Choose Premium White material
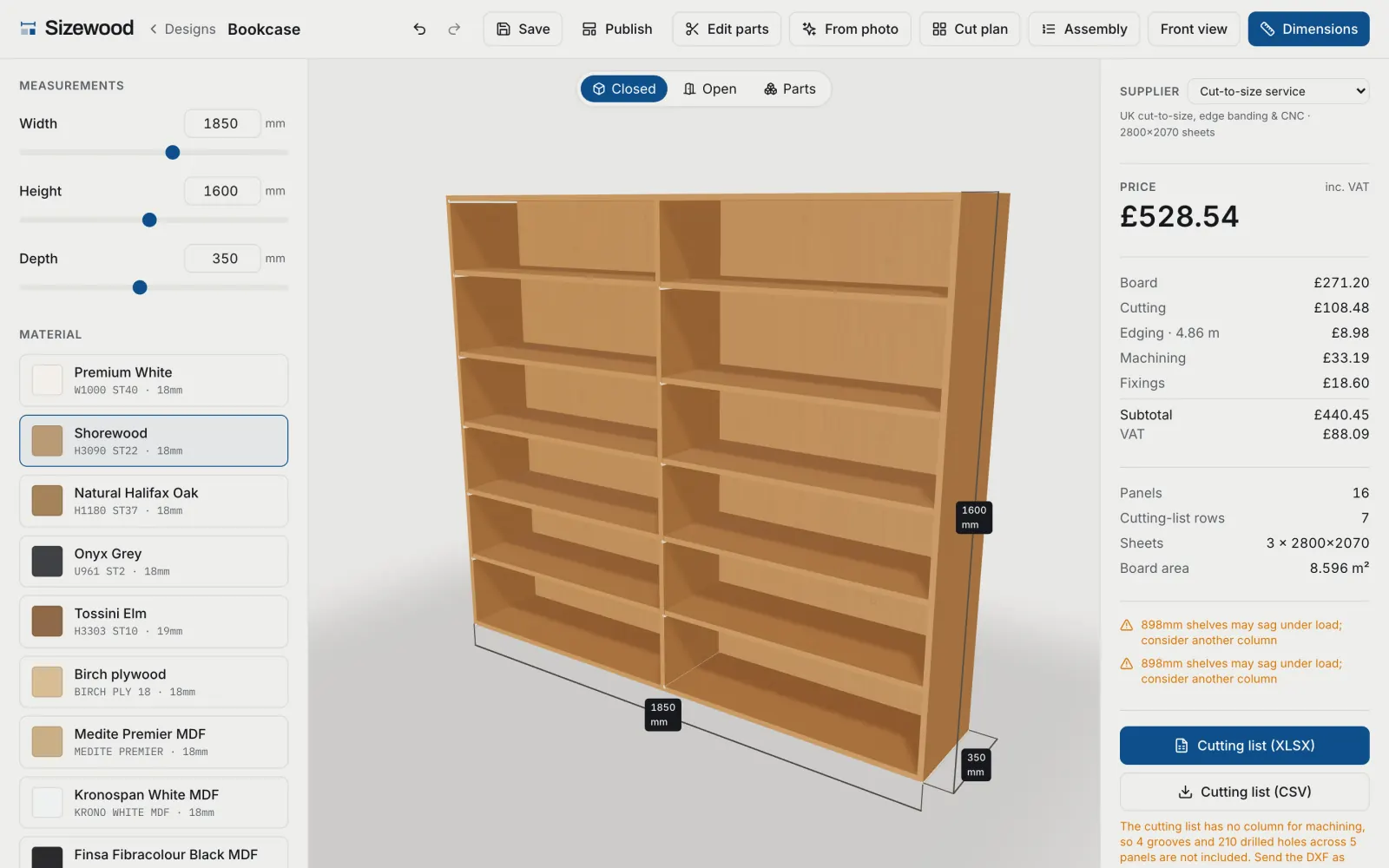 154,380
